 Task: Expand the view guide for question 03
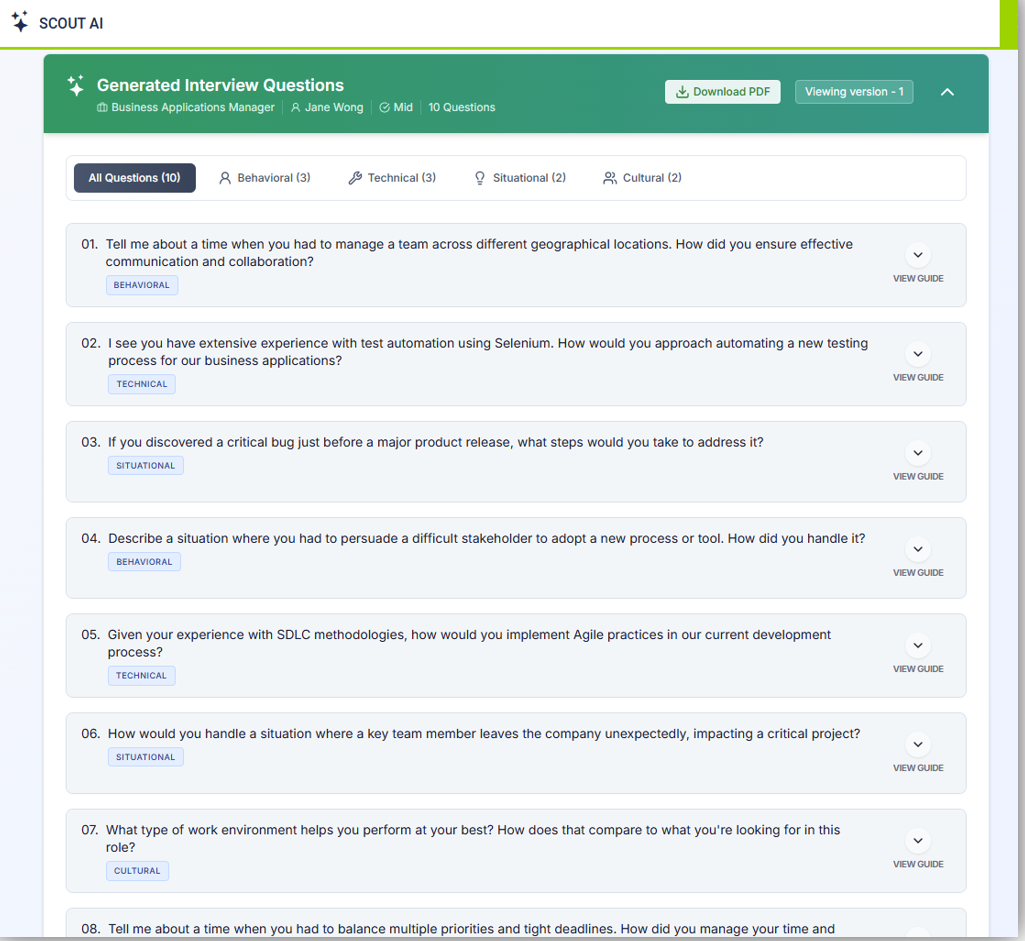(917, 453)
